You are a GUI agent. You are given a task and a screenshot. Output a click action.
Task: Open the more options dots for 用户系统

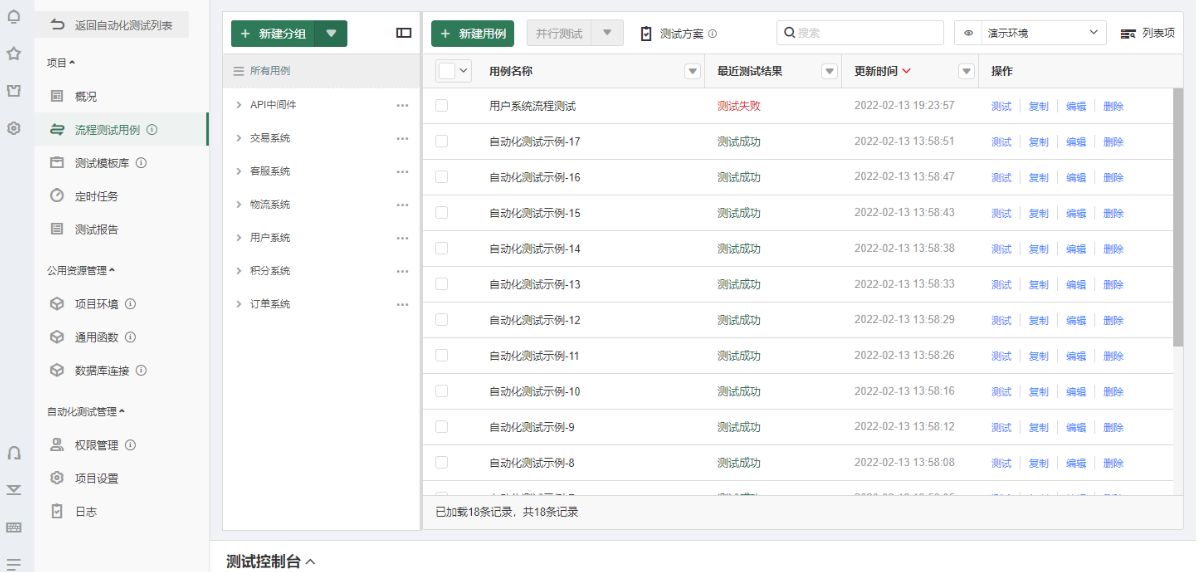[403, 238]
